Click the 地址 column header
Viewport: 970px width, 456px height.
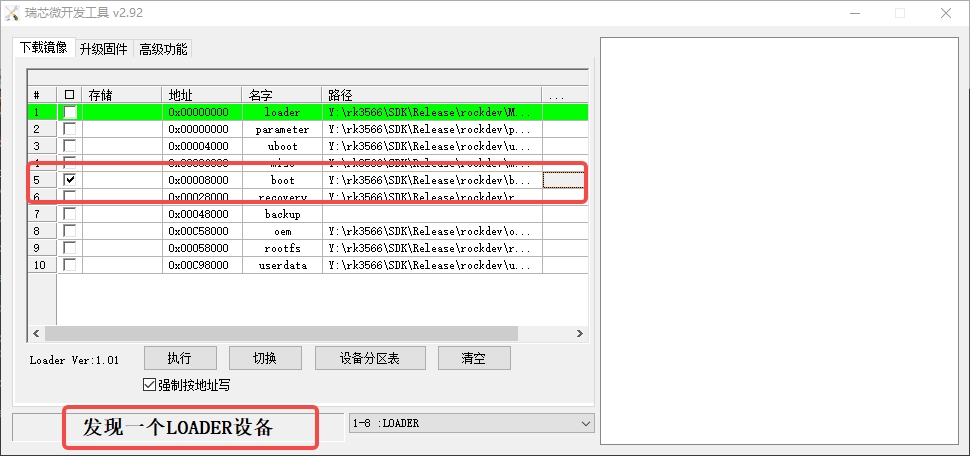[x=202, y=95]
